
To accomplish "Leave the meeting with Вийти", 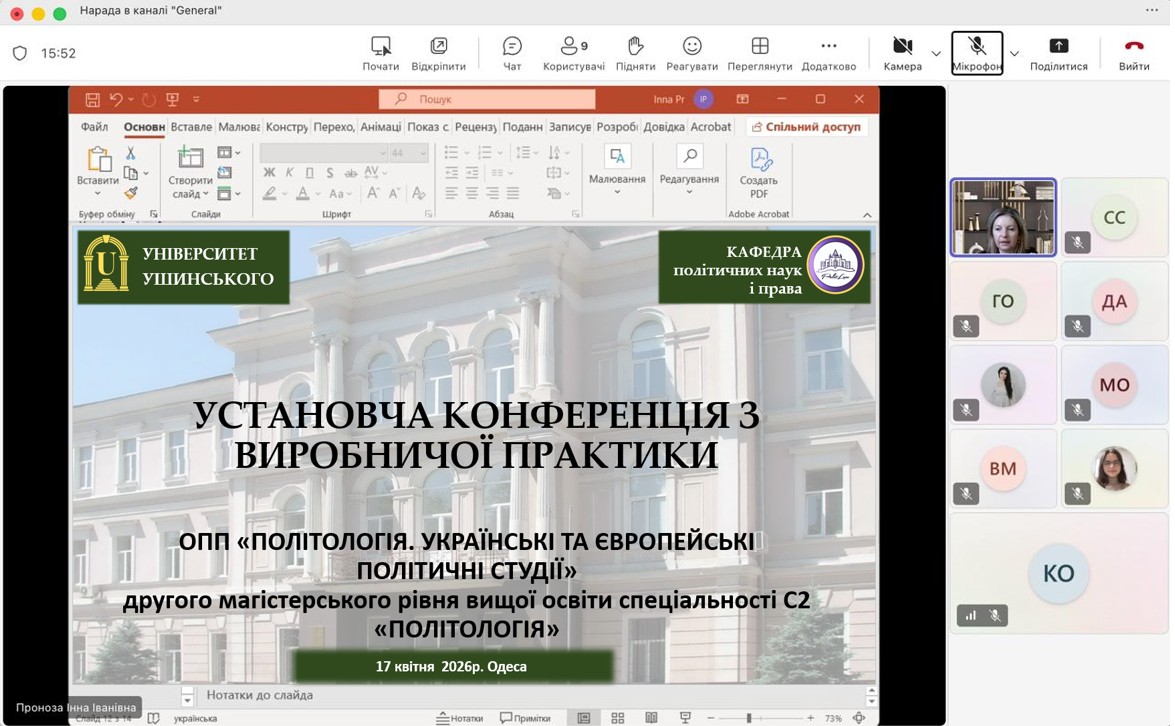I will 1133,53.
